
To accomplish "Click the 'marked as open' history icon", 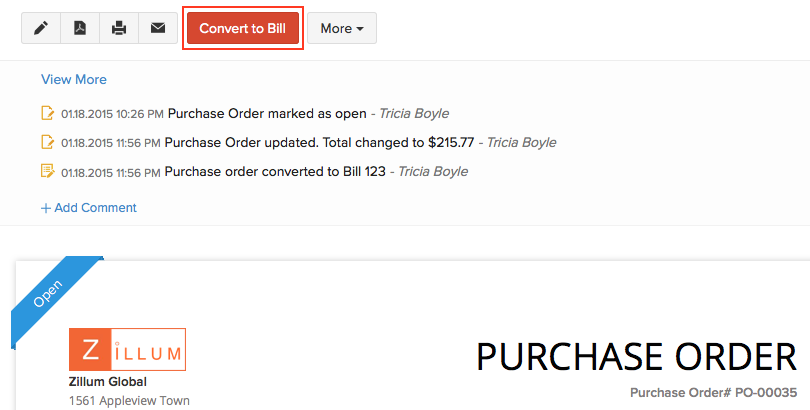I will click(47, 113).
